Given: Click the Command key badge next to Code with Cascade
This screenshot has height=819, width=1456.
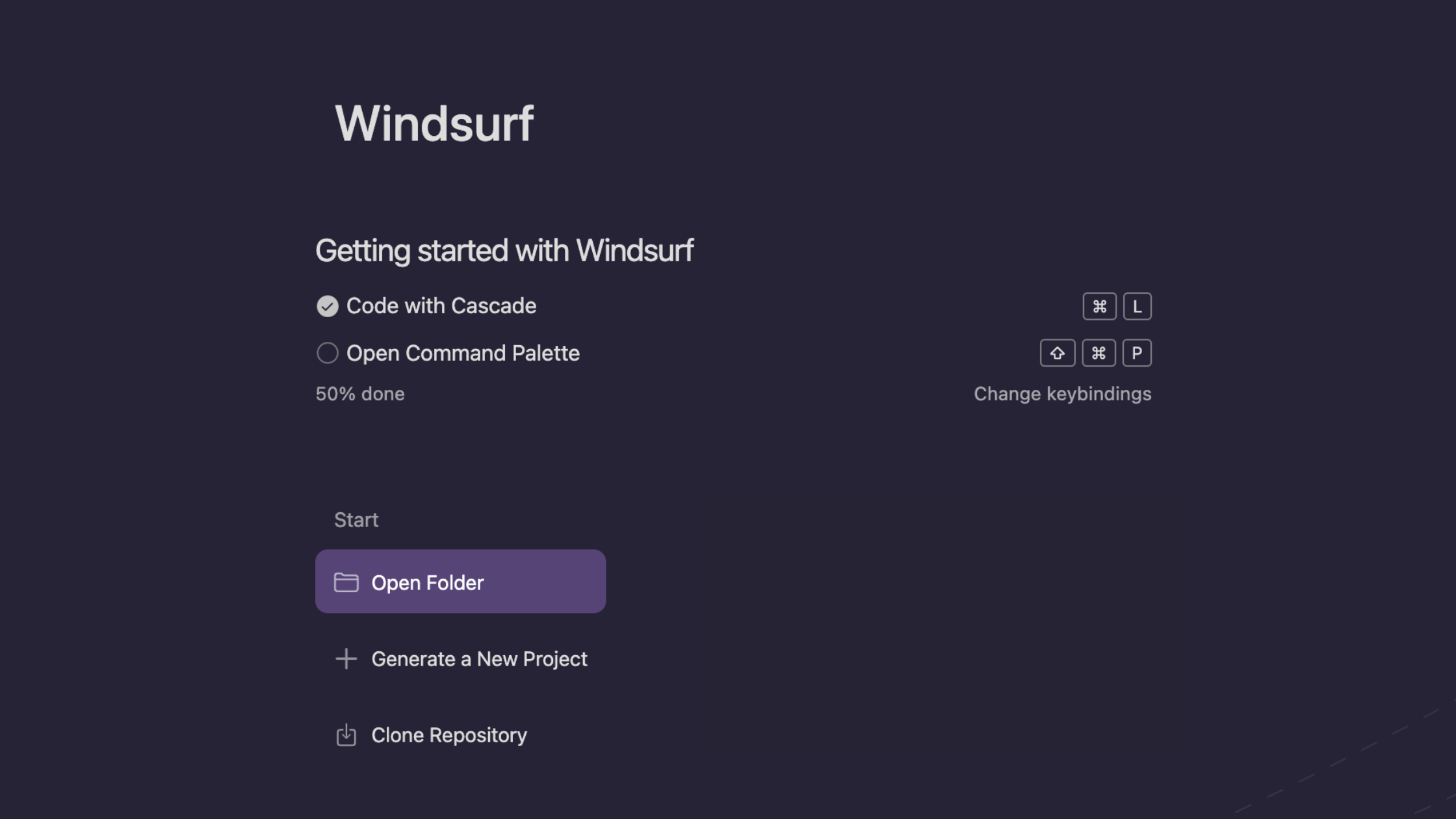Looking at the screenshot, I should (1099, 305).
